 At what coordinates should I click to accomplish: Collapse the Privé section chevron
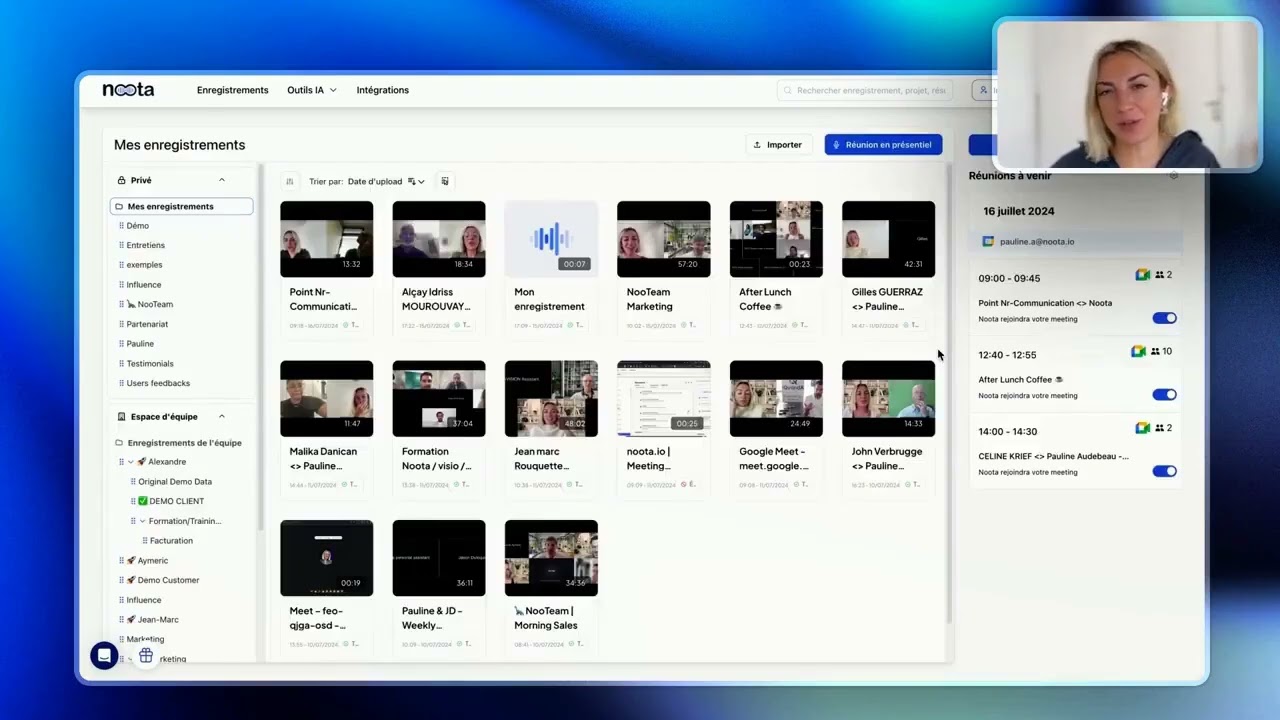coord(222,180)
